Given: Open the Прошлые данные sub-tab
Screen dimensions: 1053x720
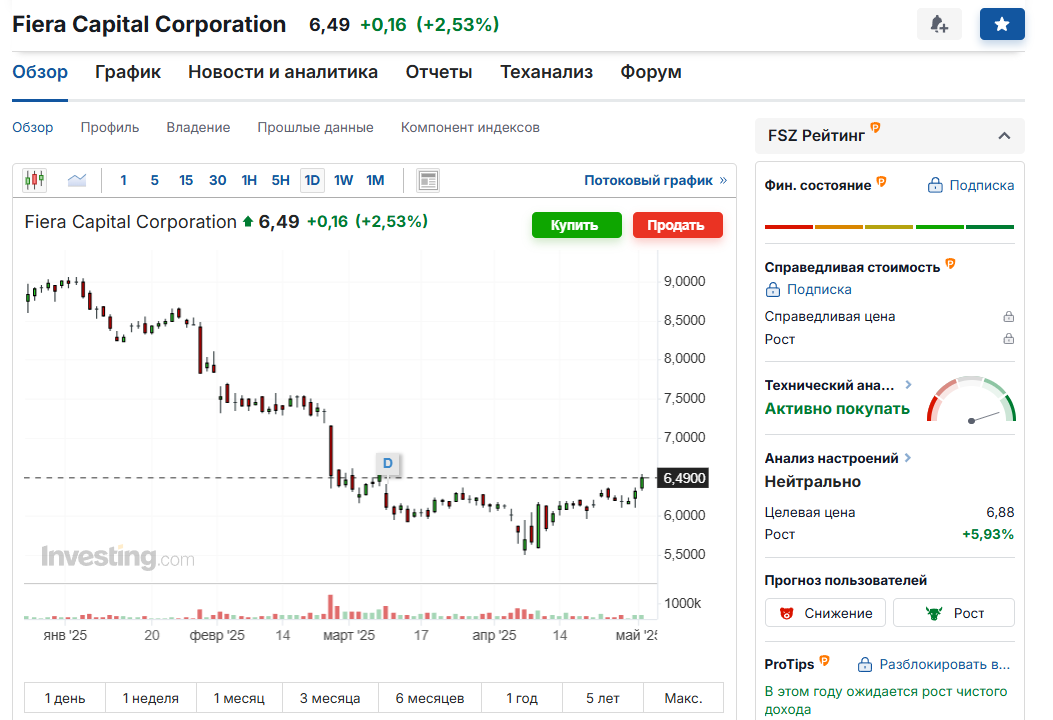Looking at the screenshot, I should click(x=315, y=128).
